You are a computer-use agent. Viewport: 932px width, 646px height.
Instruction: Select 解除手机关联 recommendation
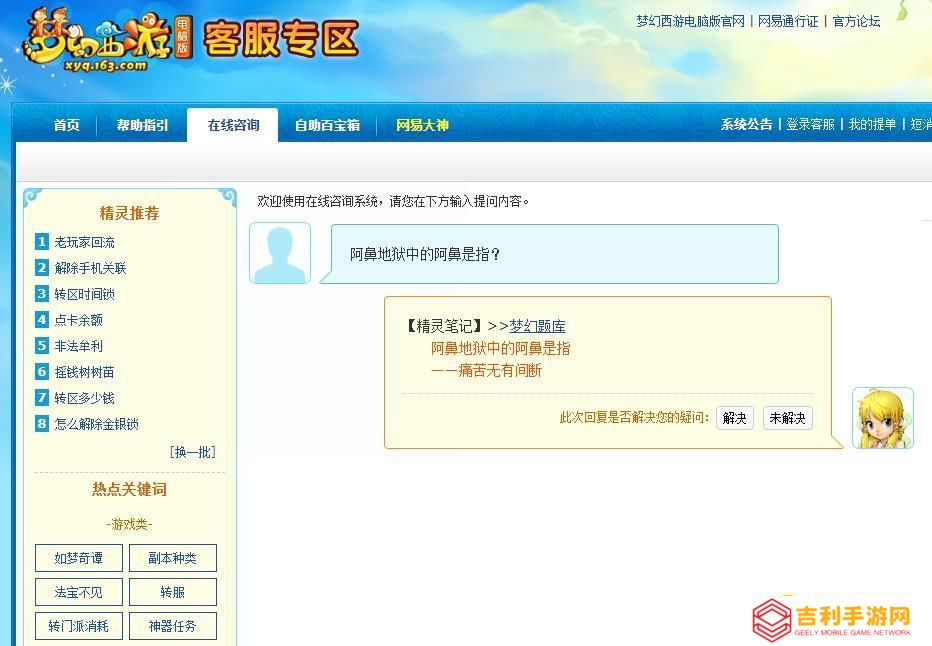(x=90, y=268)
